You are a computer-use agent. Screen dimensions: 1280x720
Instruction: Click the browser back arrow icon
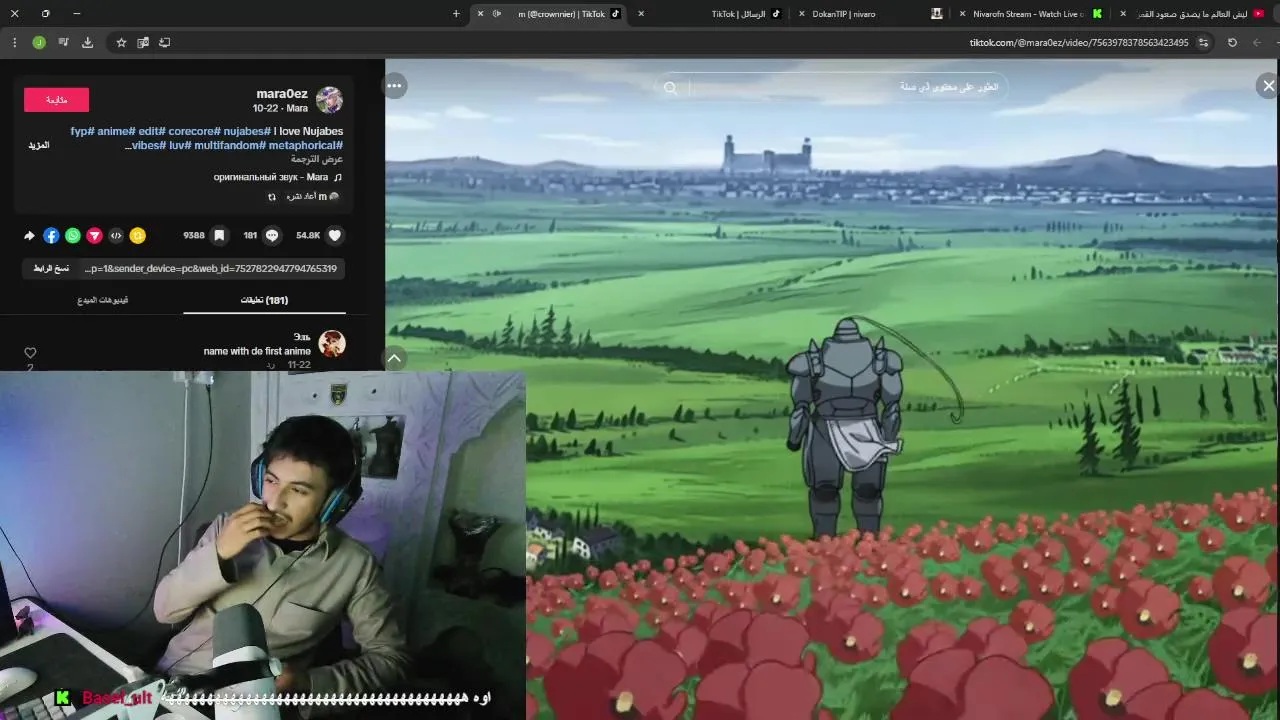(x=1257, y=42)
